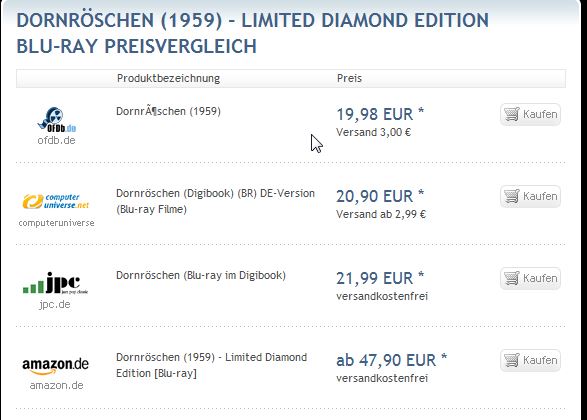
Task: Click the Produktbezeichnung column header
Action: [168, 78]
